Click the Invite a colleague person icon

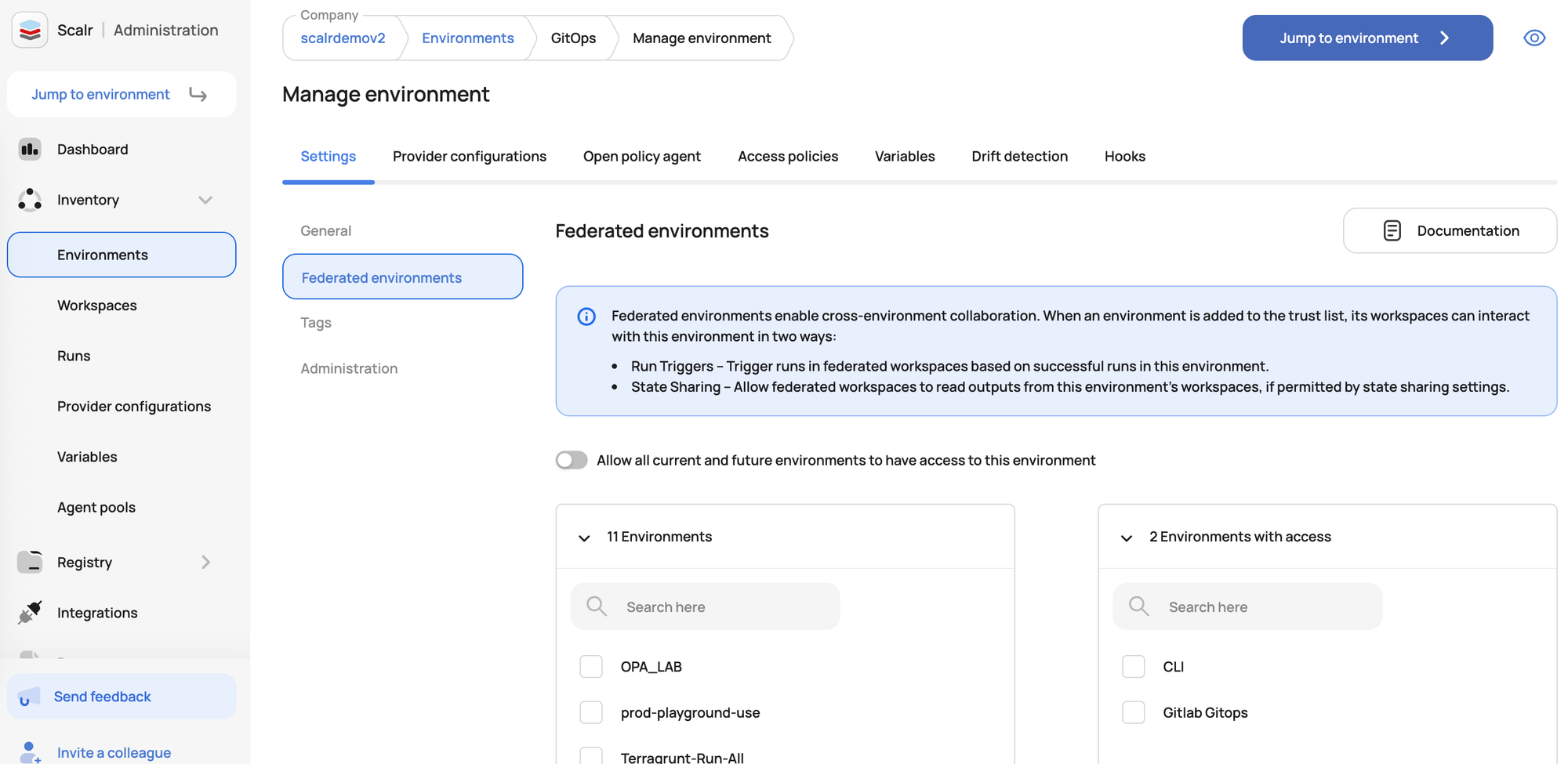coord(30,752)
